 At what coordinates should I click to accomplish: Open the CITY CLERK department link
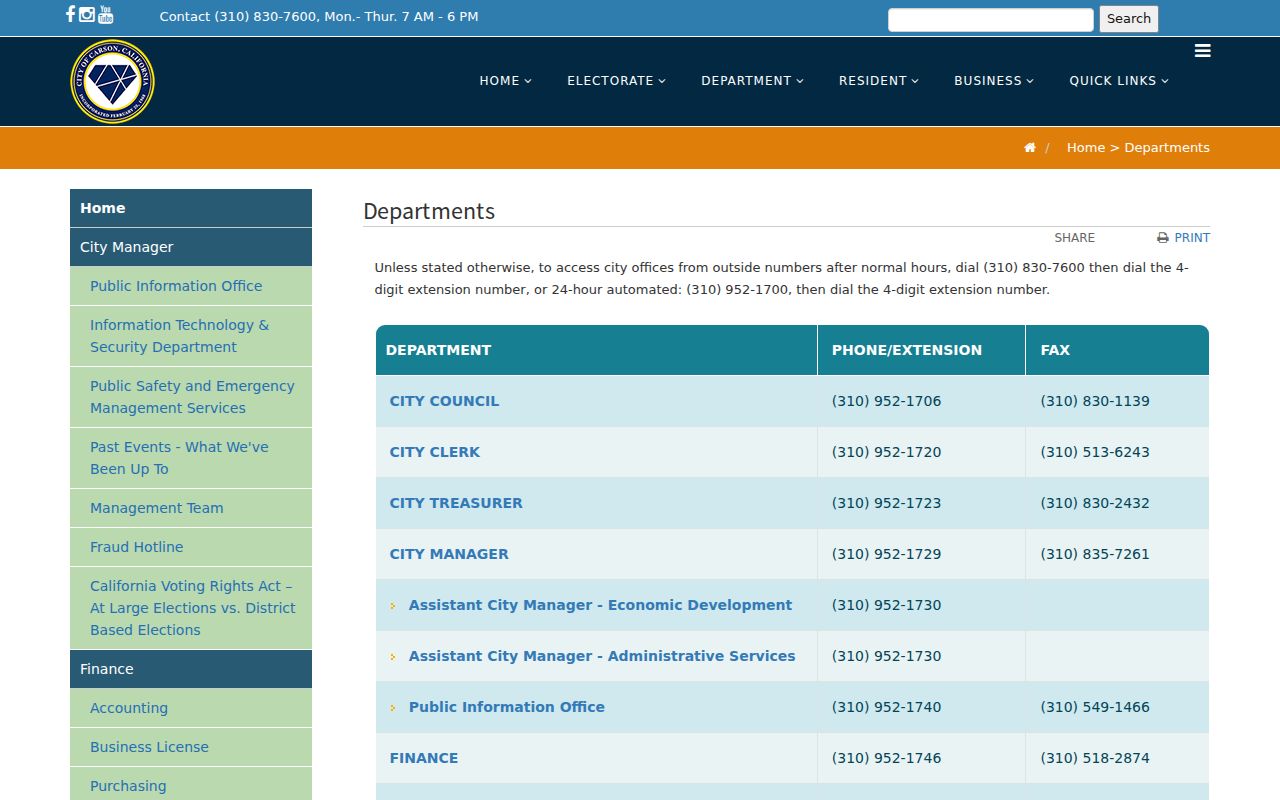pyautogui.click(x=435, y=452)
